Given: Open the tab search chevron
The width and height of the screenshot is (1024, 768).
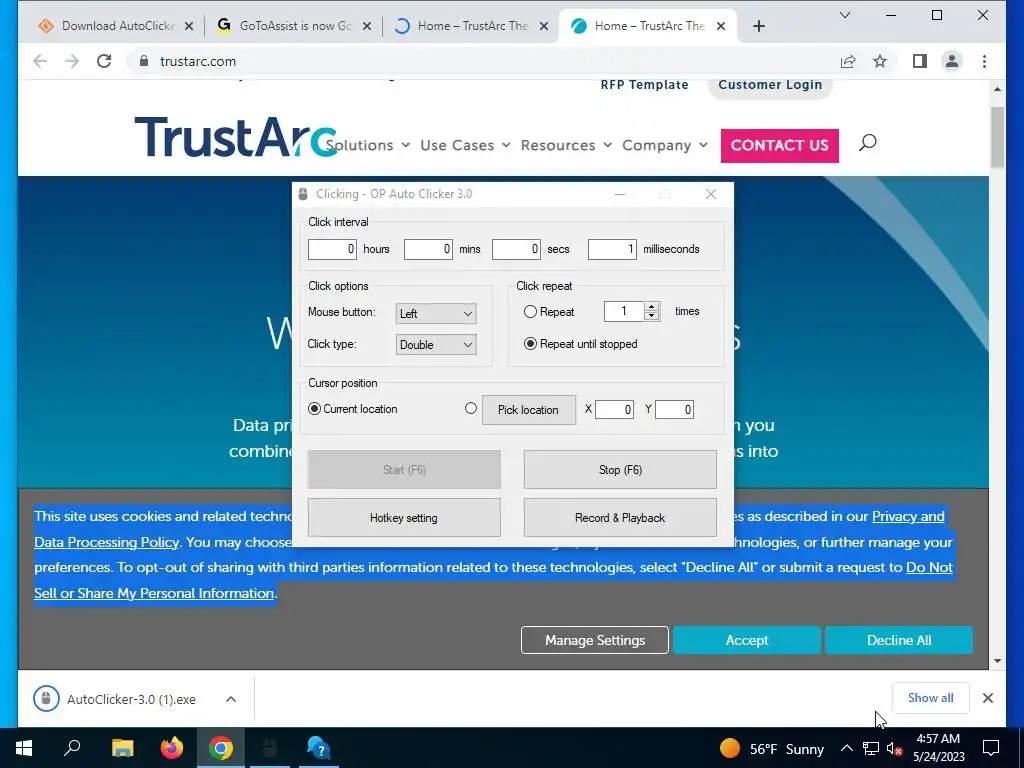Looking at the screenshot, I should tap(844, 15).
